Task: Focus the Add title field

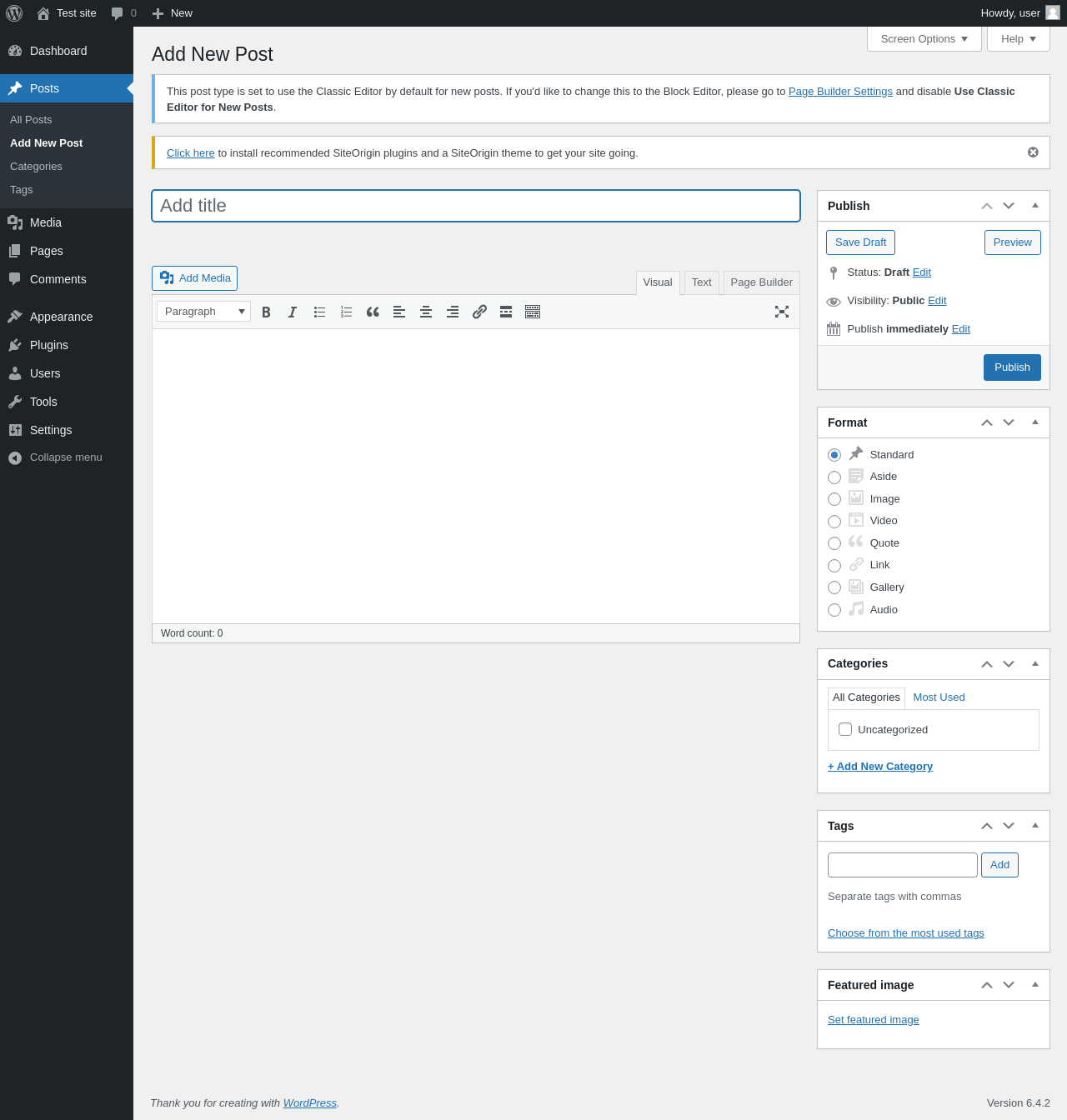Action: point(476,206)
